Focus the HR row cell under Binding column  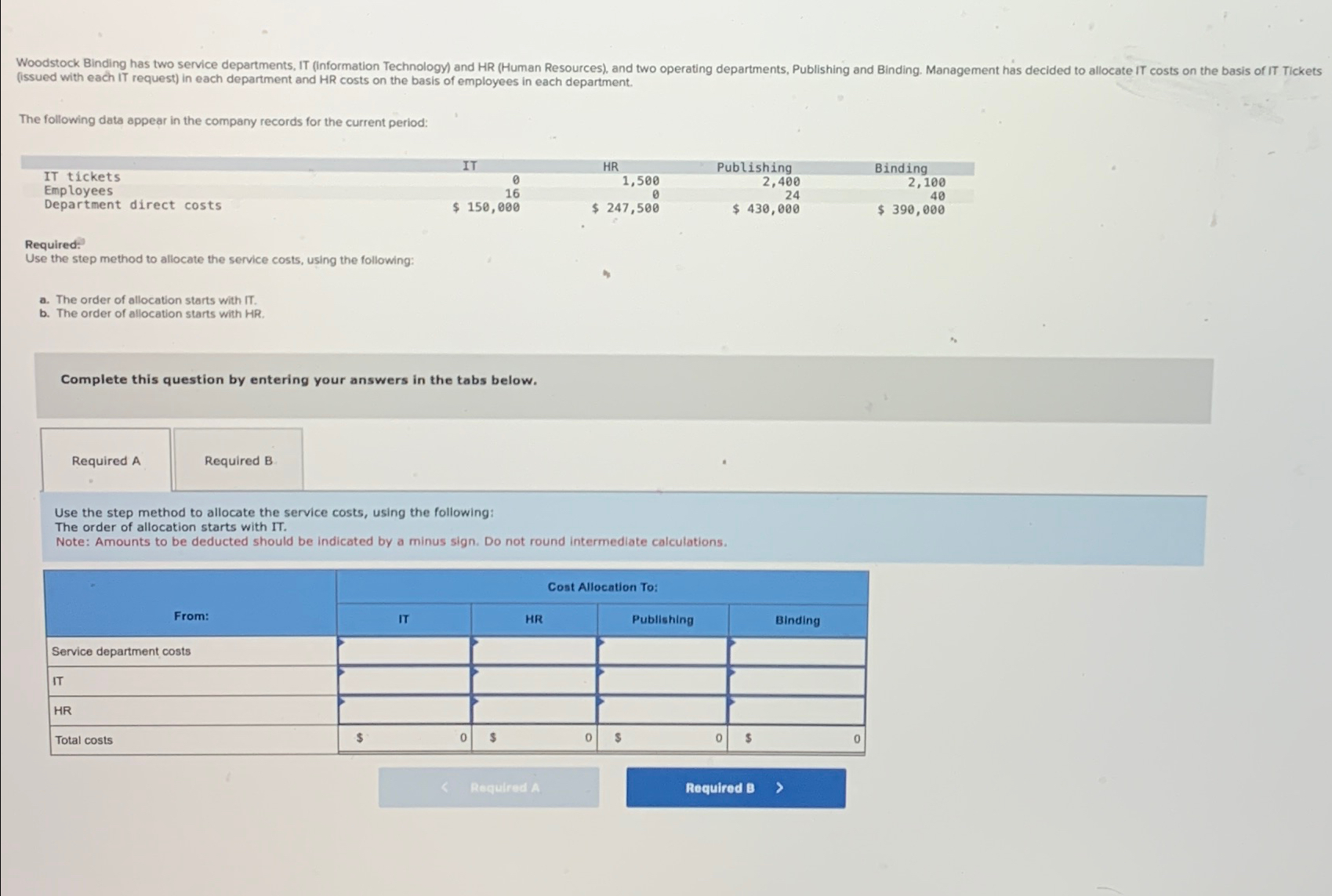click(x=797, y=710)
